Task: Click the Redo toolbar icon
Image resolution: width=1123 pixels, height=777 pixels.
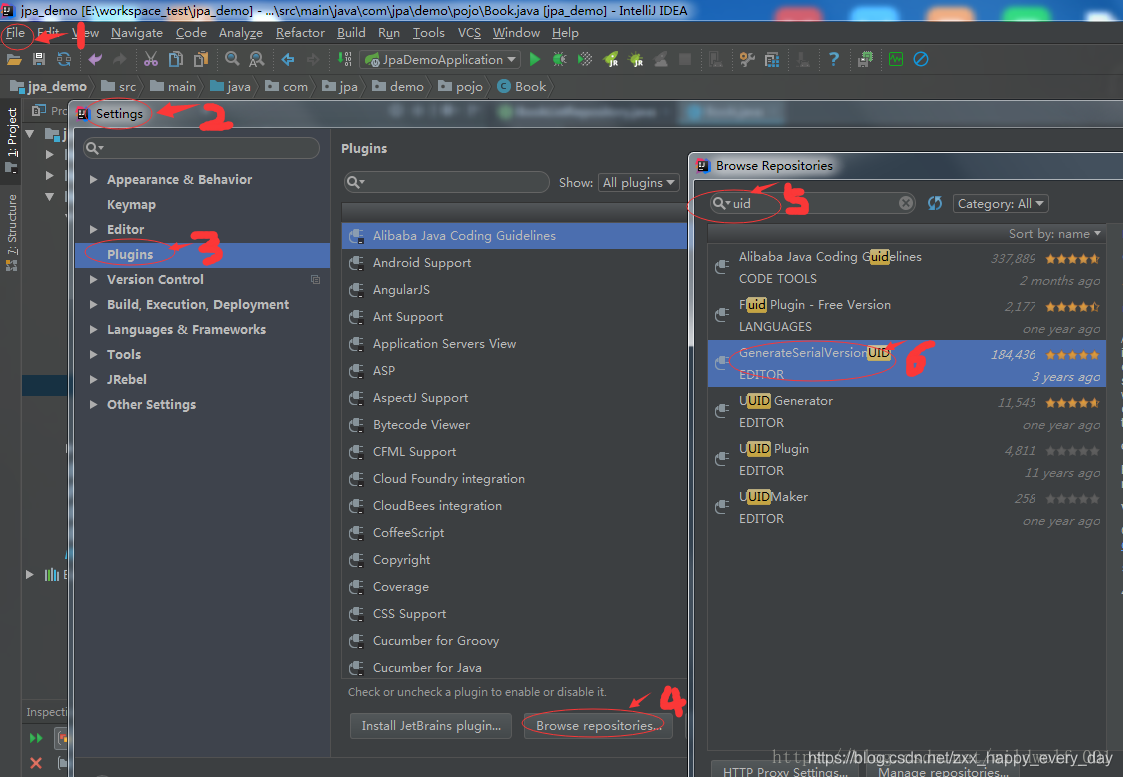Action: tap(120, 59)
